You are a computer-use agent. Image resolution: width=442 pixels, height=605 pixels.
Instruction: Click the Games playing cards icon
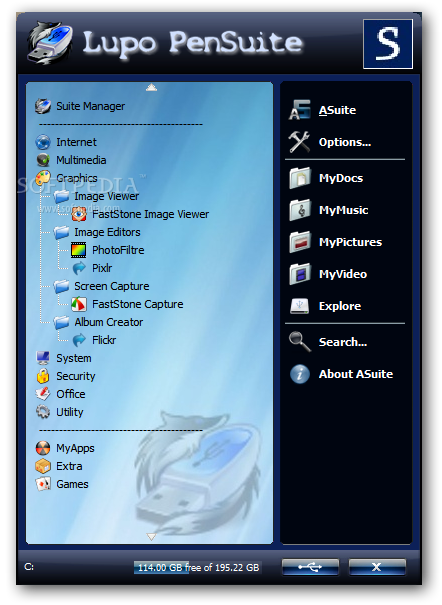tap(43, 484)
